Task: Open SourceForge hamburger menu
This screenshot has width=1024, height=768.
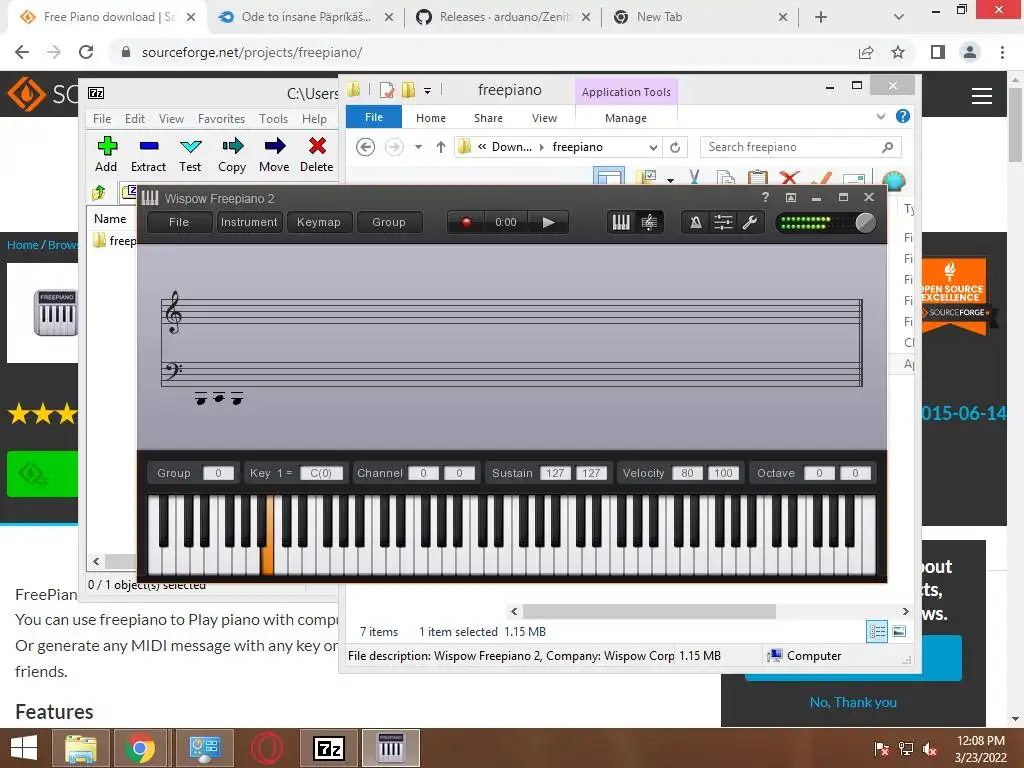Action: 982,96
